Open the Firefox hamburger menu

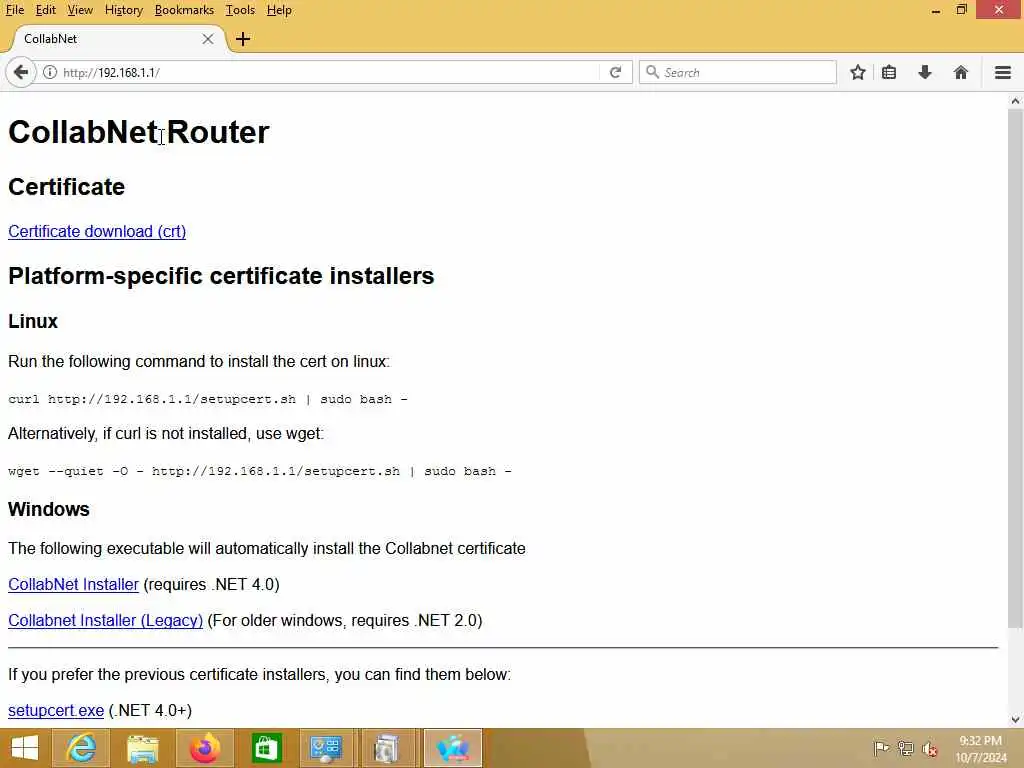(x=1003, y=72)
